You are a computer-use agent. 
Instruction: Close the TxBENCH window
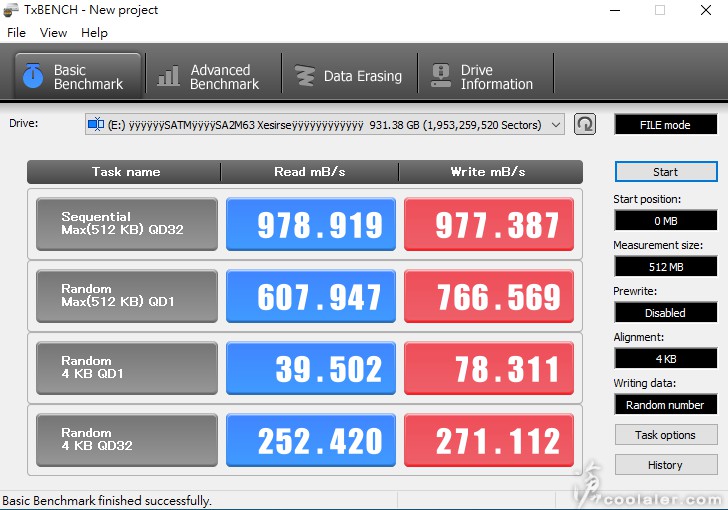pyautogui.click(x=706, y=10)
